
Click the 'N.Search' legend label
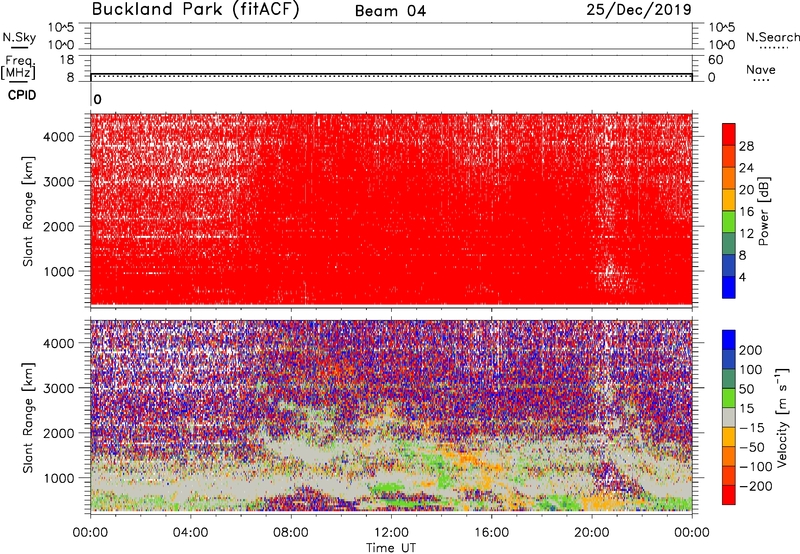pyautogui.click(x=773, y=37)
